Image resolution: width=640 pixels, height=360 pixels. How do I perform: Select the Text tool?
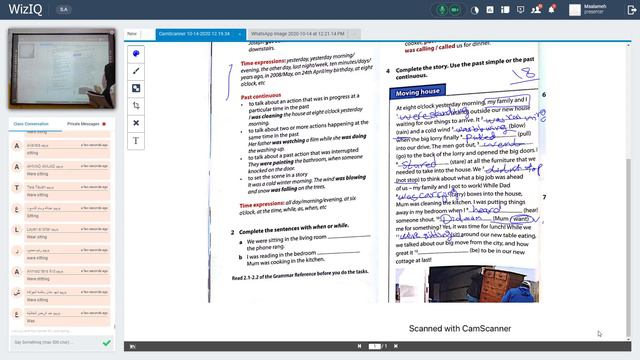136,141
